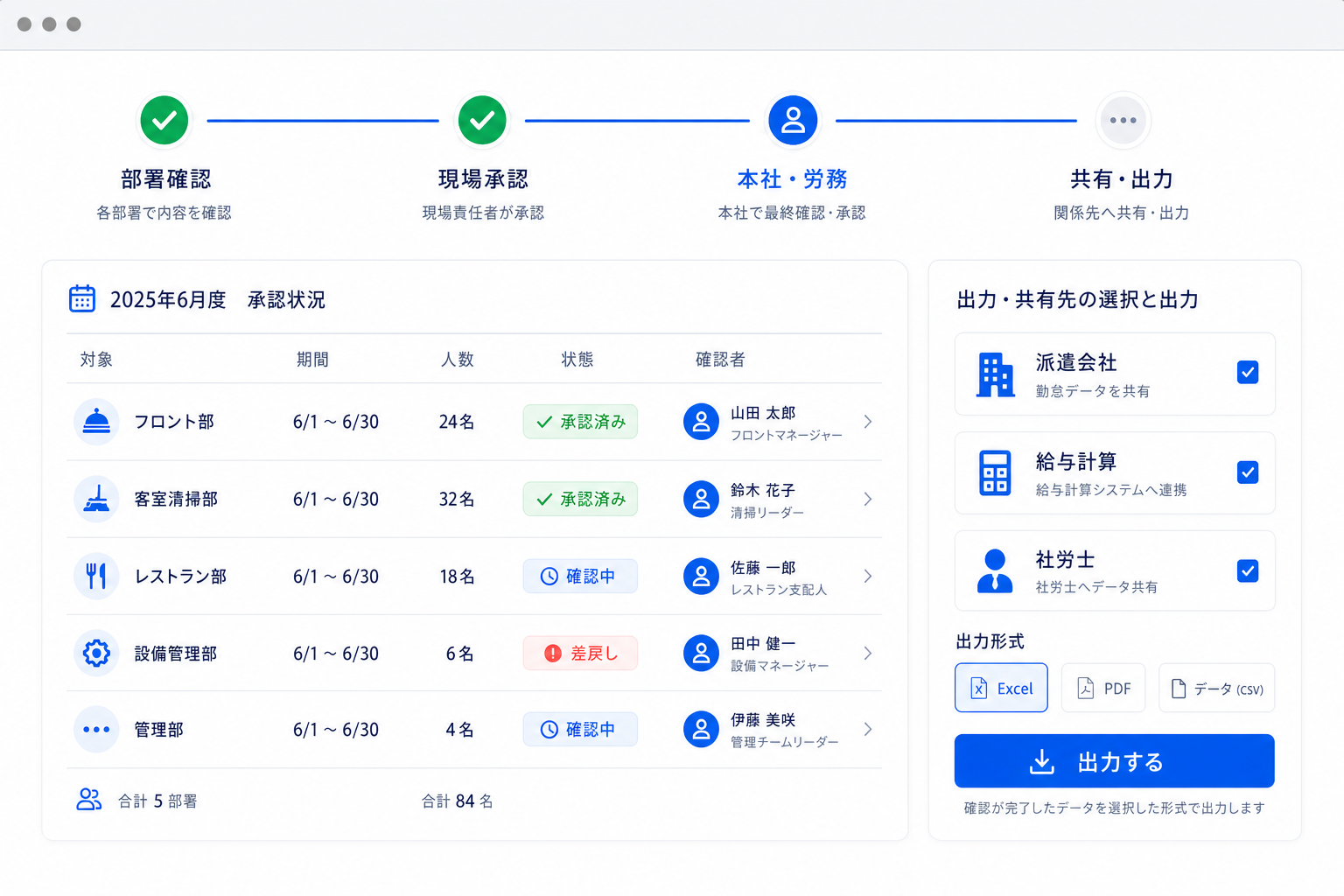
Task: Click フロント部's 承認済み status badge
Action: (580, 422)
